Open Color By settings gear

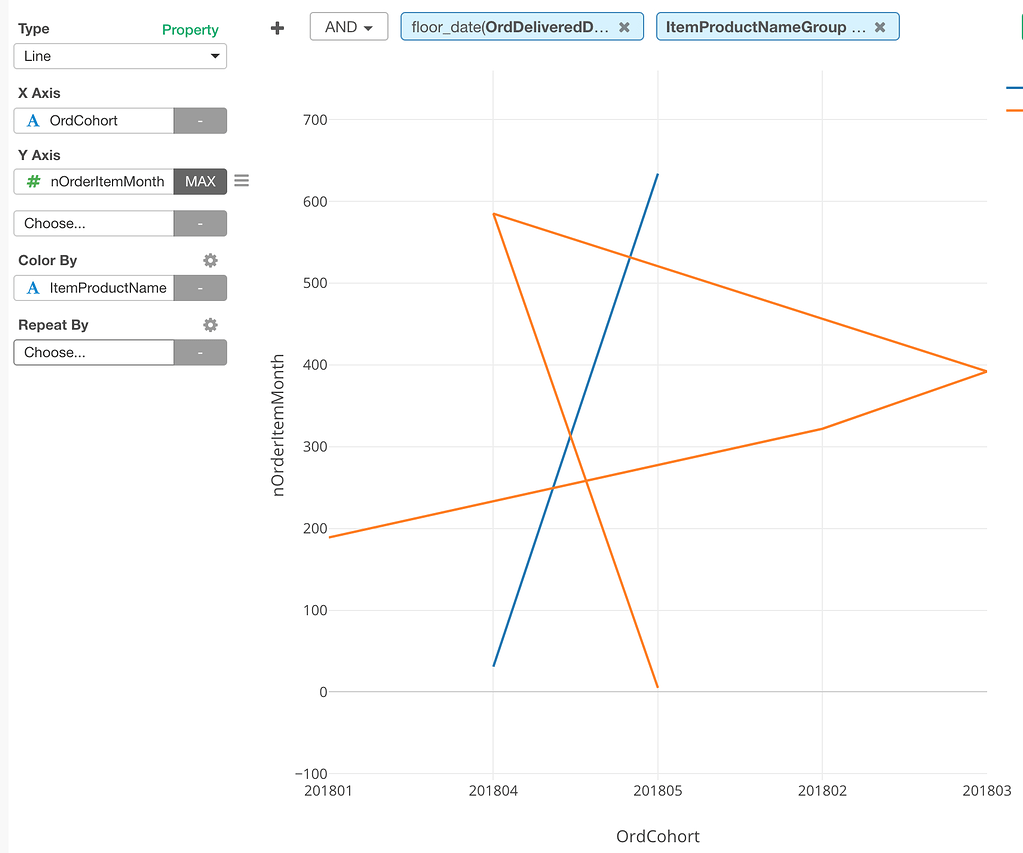210,260
